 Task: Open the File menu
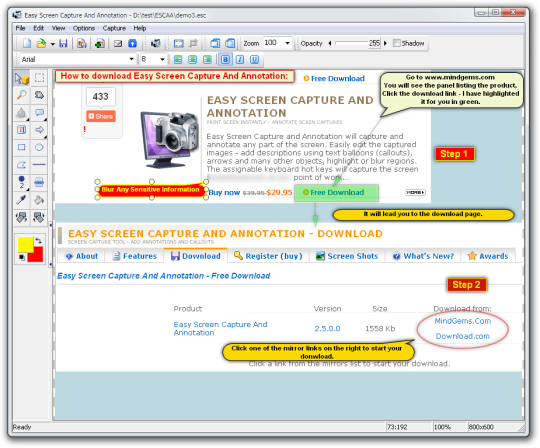click(x=20, y=28)
